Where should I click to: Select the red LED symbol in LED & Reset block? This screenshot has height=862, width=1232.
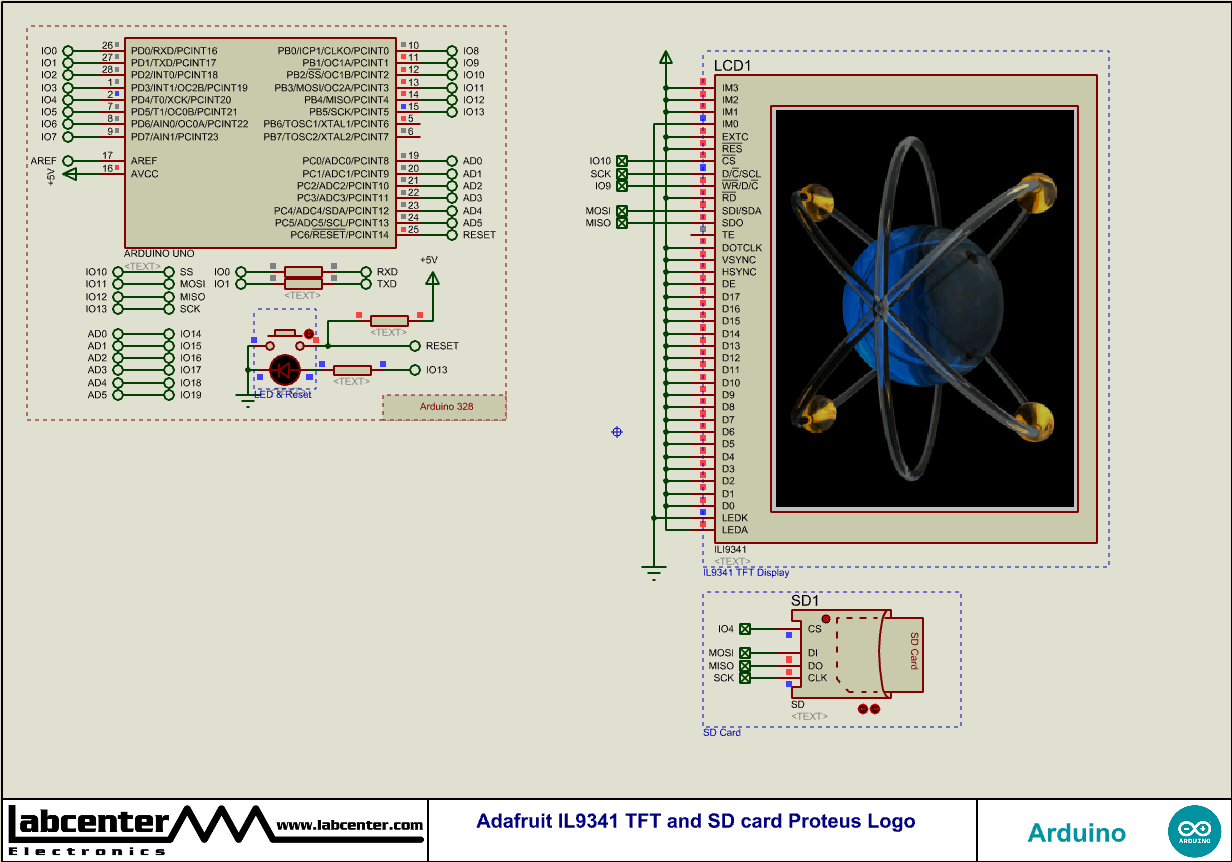[x=285, y=372]
